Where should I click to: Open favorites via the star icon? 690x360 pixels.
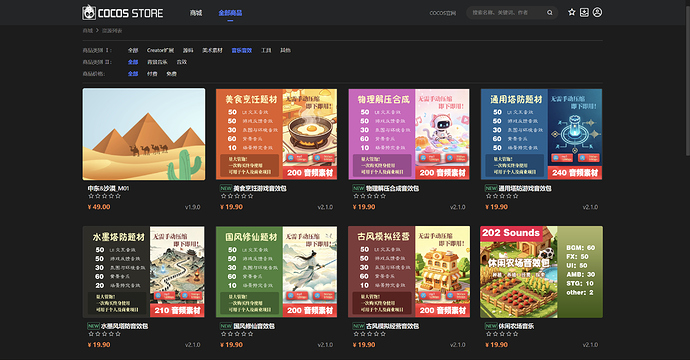(x=572, y=12)
